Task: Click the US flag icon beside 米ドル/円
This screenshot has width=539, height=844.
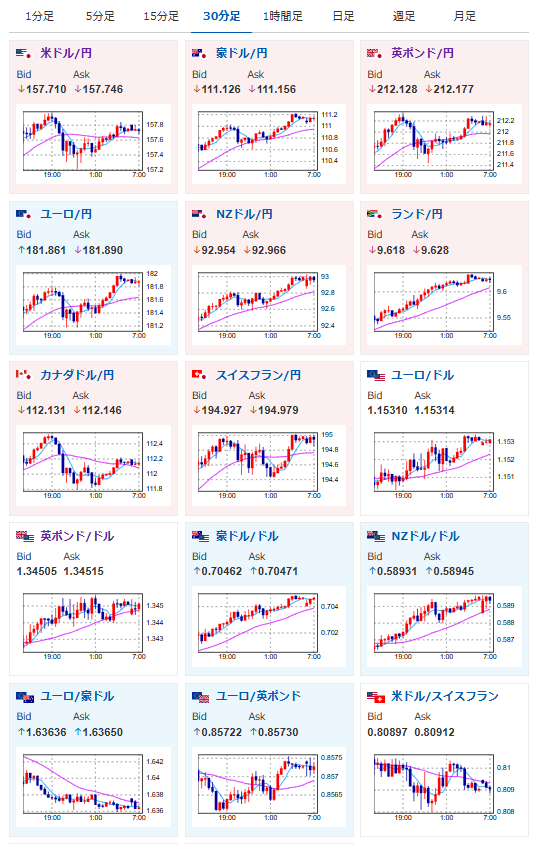Action: (x=24, y=53)
